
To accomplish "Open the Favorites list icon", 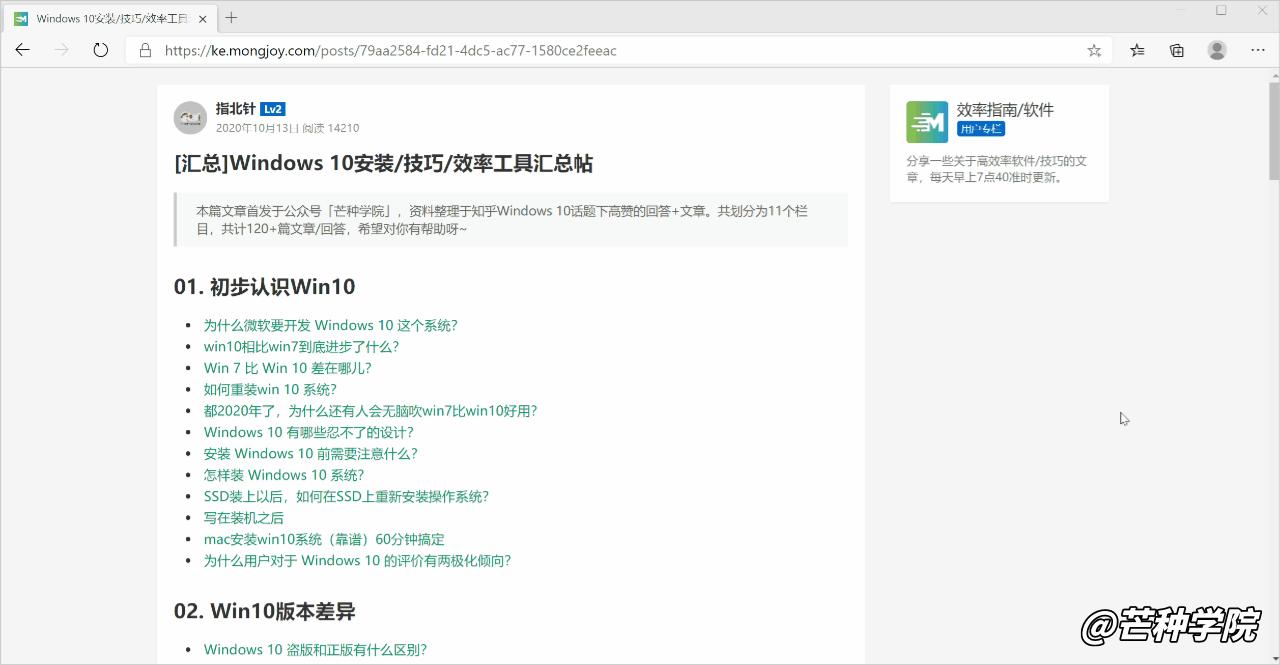I will 1137,50.
